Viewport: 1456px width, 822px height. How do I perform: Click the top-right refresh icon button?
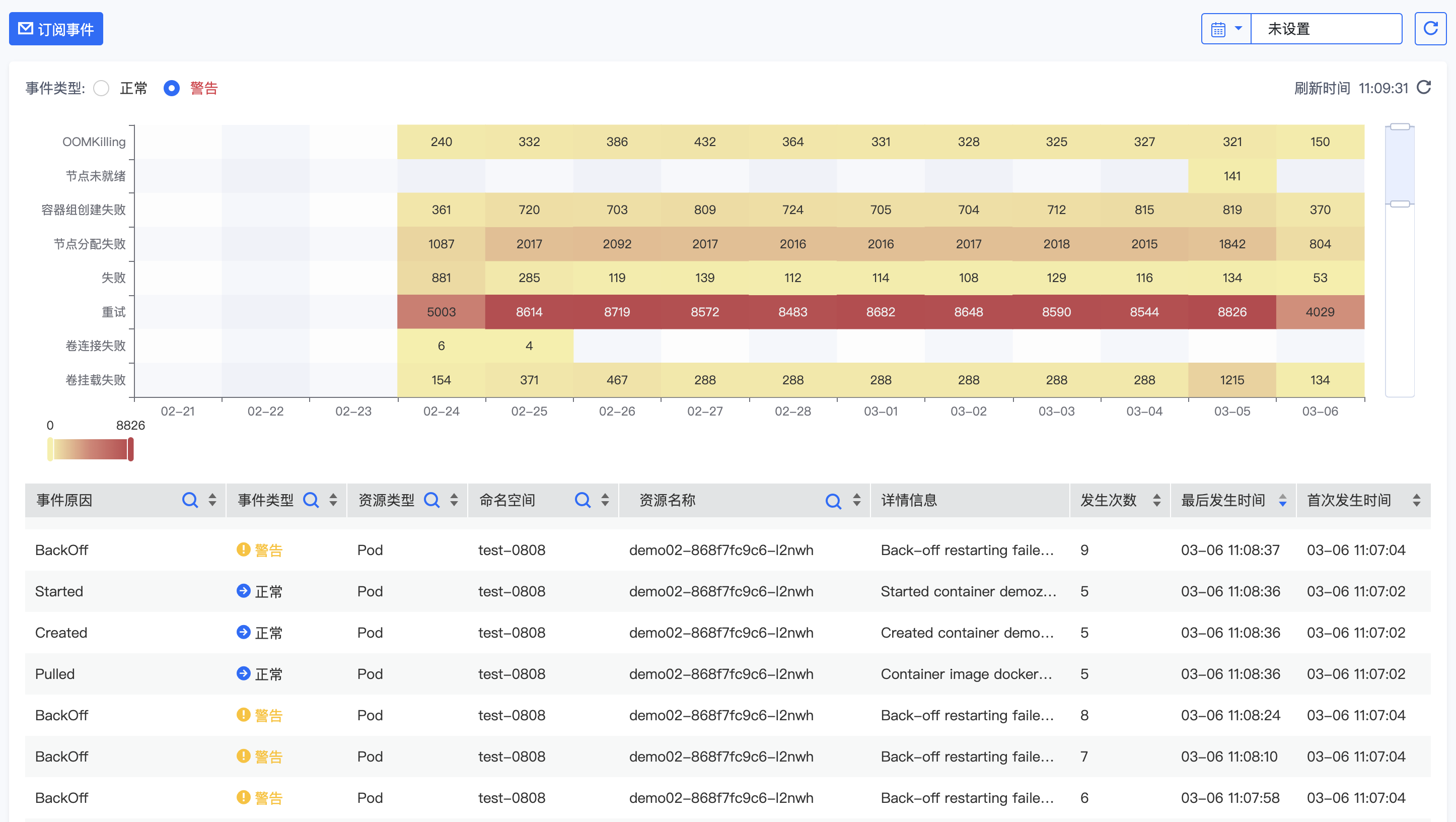tap(1430, 29)
